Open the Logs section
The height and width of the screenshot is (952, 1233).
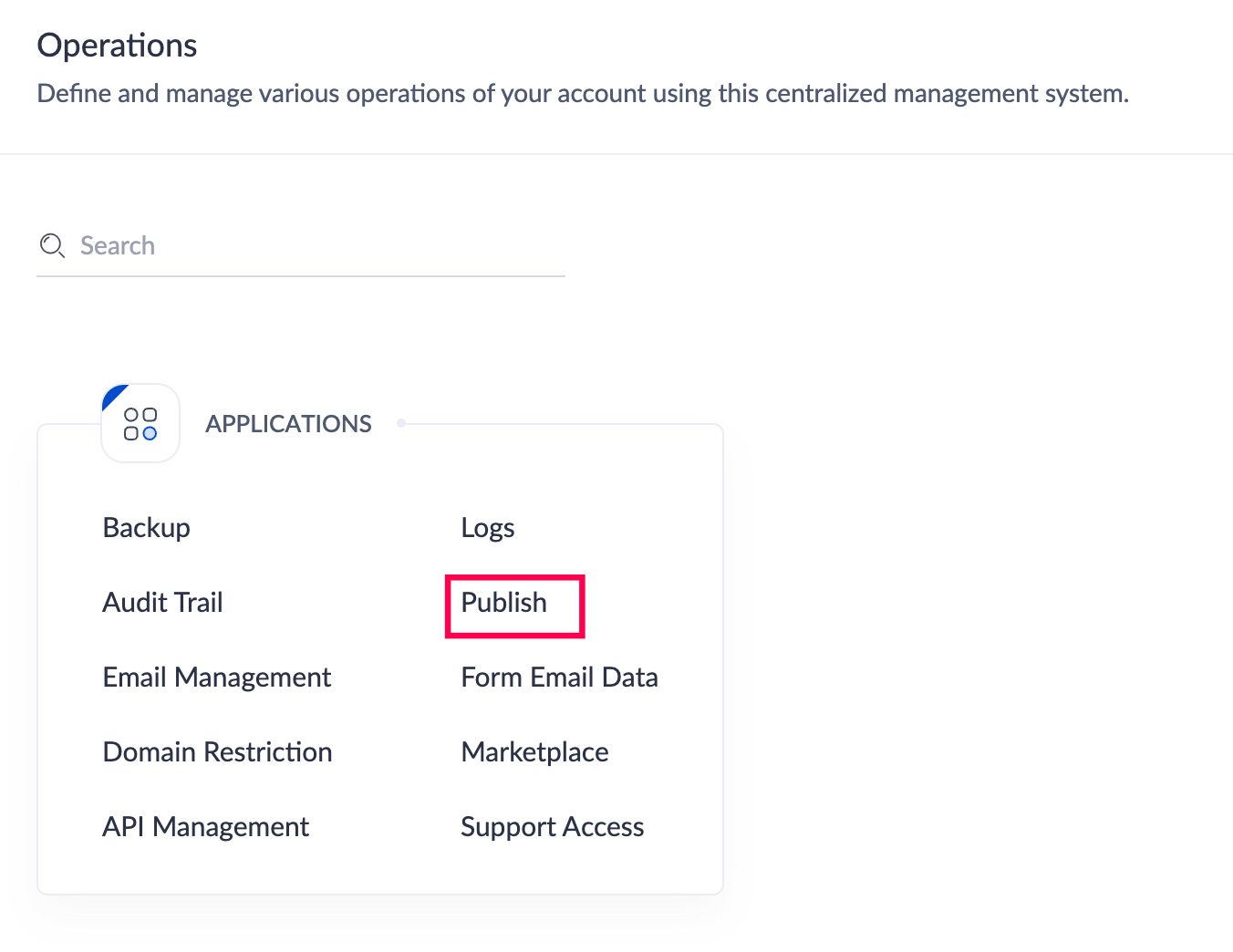[488, 528]
